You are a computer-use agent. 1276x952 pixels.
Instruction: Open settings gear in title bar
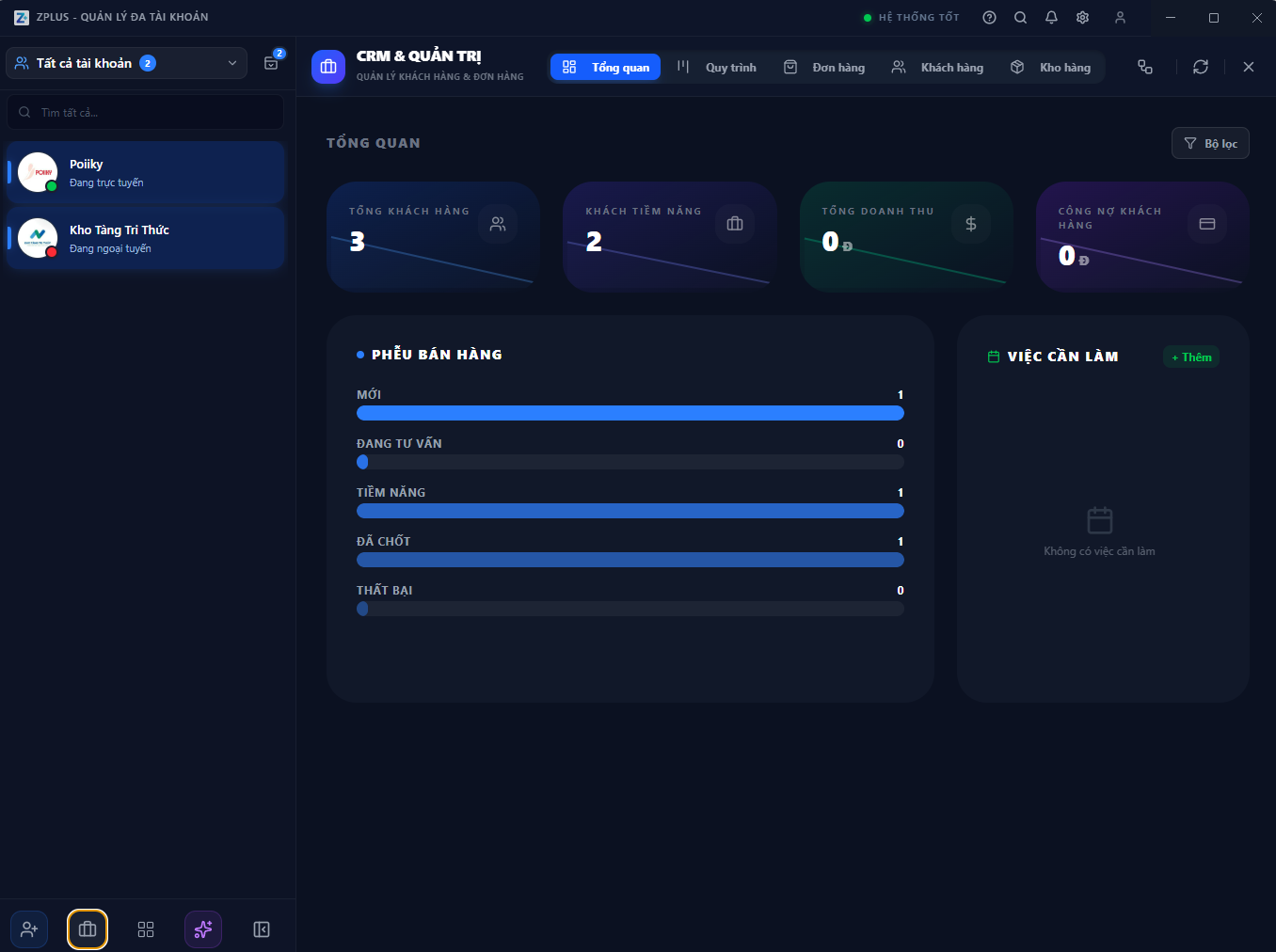point(1082,17)
